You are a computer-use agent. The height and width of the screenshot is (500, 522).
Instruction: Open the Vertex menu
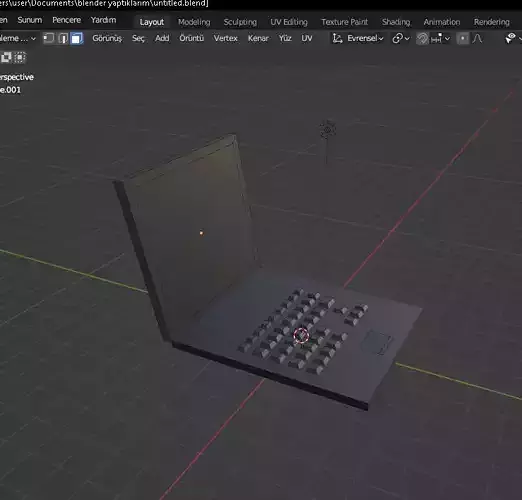(225, 38)
